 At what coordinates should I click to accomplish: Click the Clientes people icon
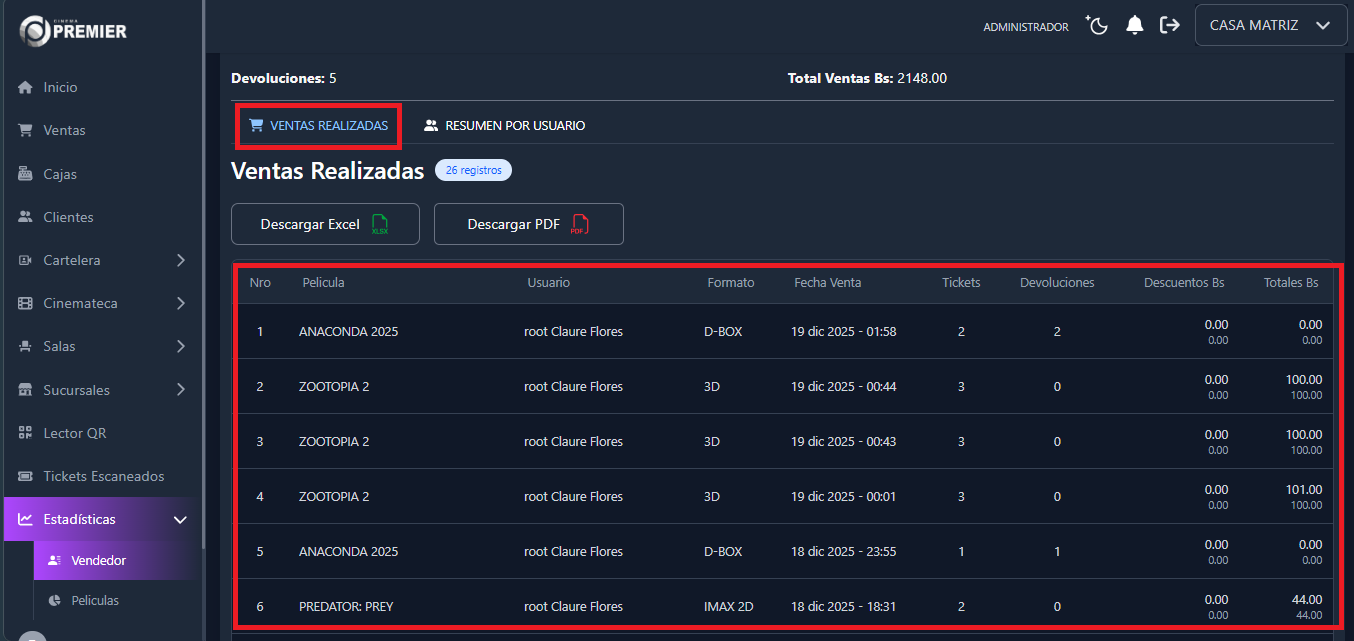point(26,217)
